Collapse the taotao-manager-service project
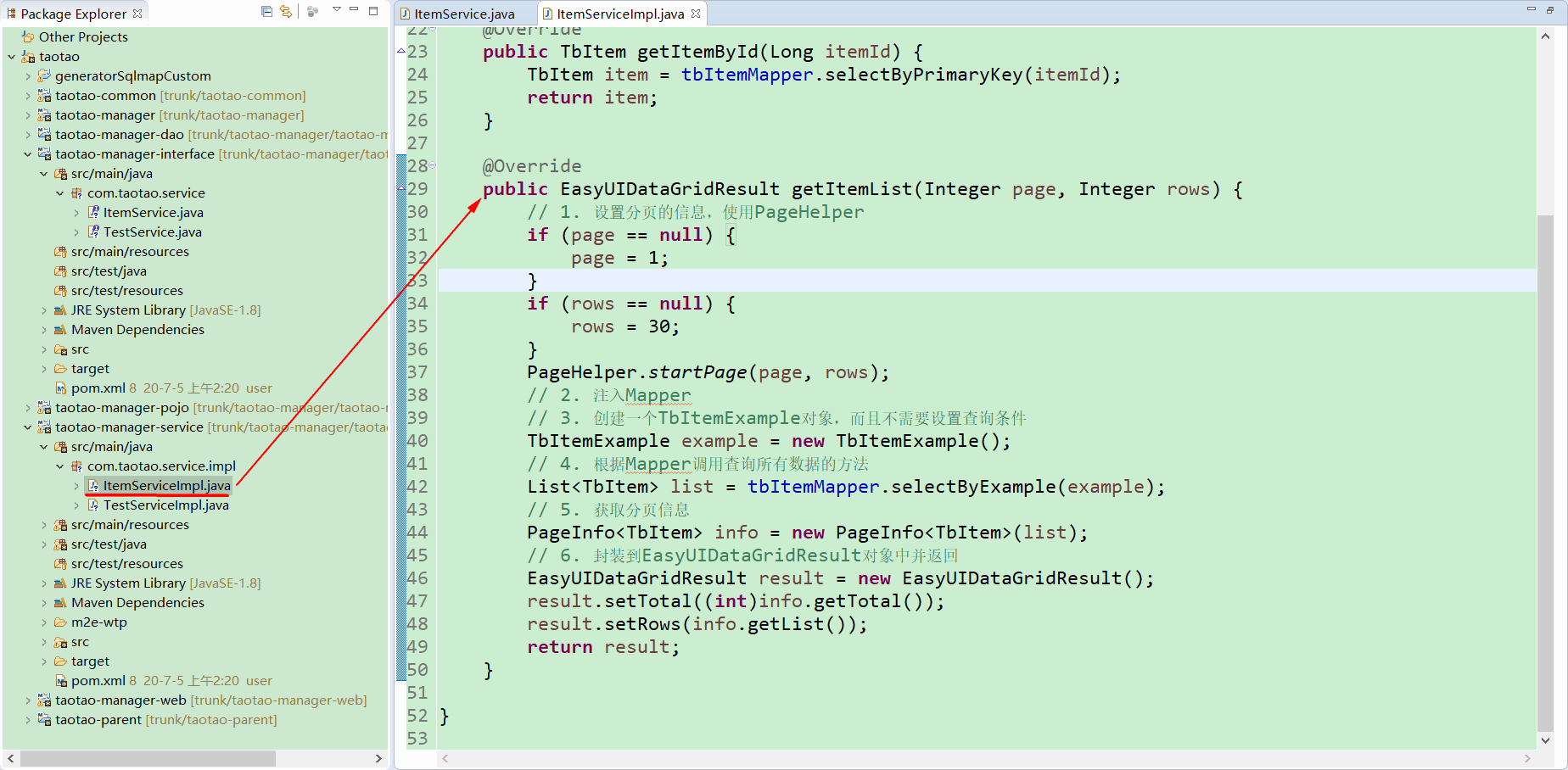This screenshot has height=770, width=1568. pos(27,427)
